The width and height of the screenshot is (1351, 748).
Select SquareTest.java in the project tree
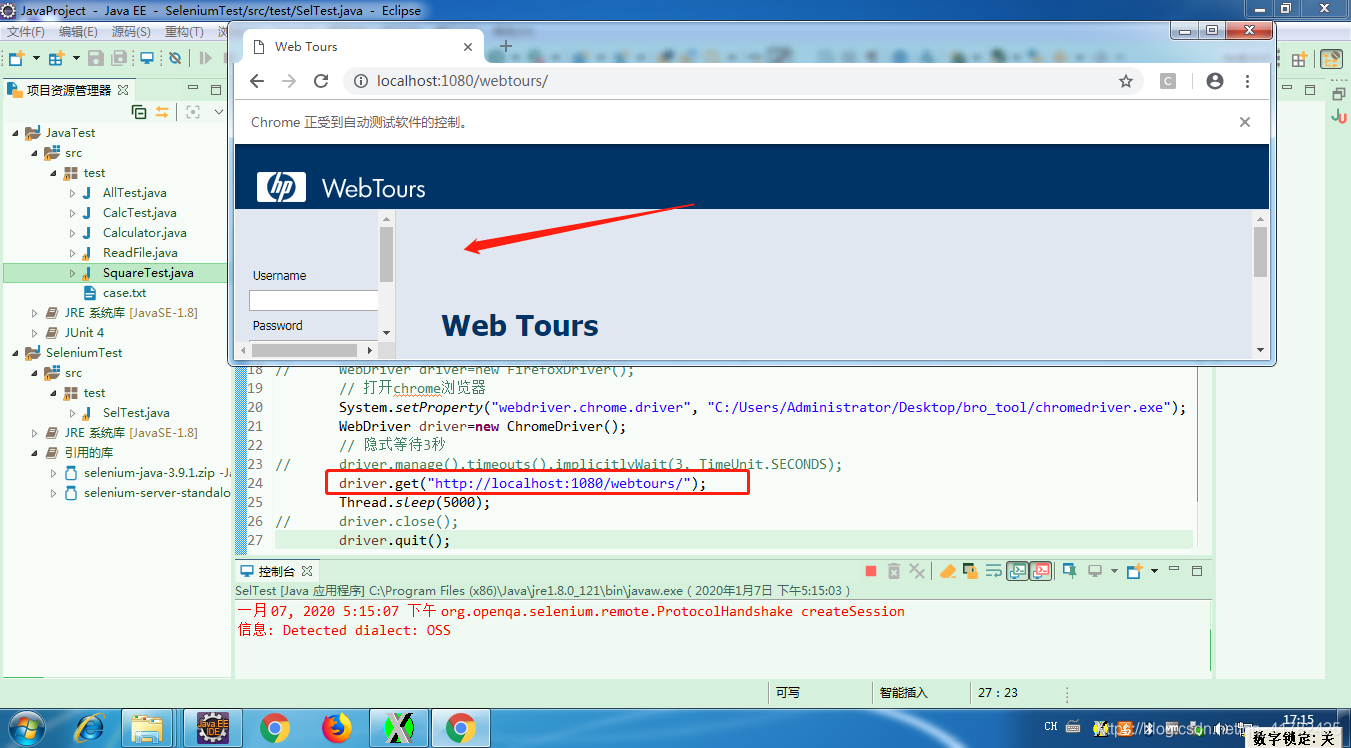click(148, 273)
